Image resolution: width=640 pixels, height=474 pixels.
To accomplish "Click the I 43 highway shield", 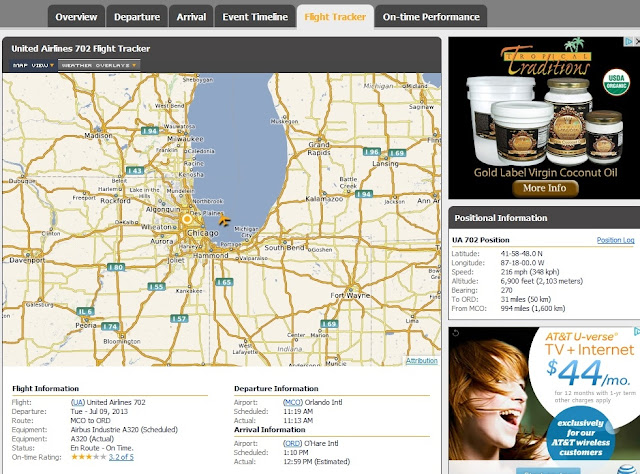I will click(x=135, y=170).
